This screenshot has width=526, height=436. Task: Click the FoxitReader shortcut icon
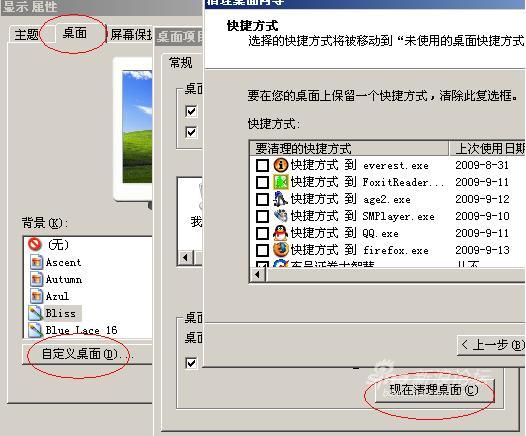click(x=280, y=182)
